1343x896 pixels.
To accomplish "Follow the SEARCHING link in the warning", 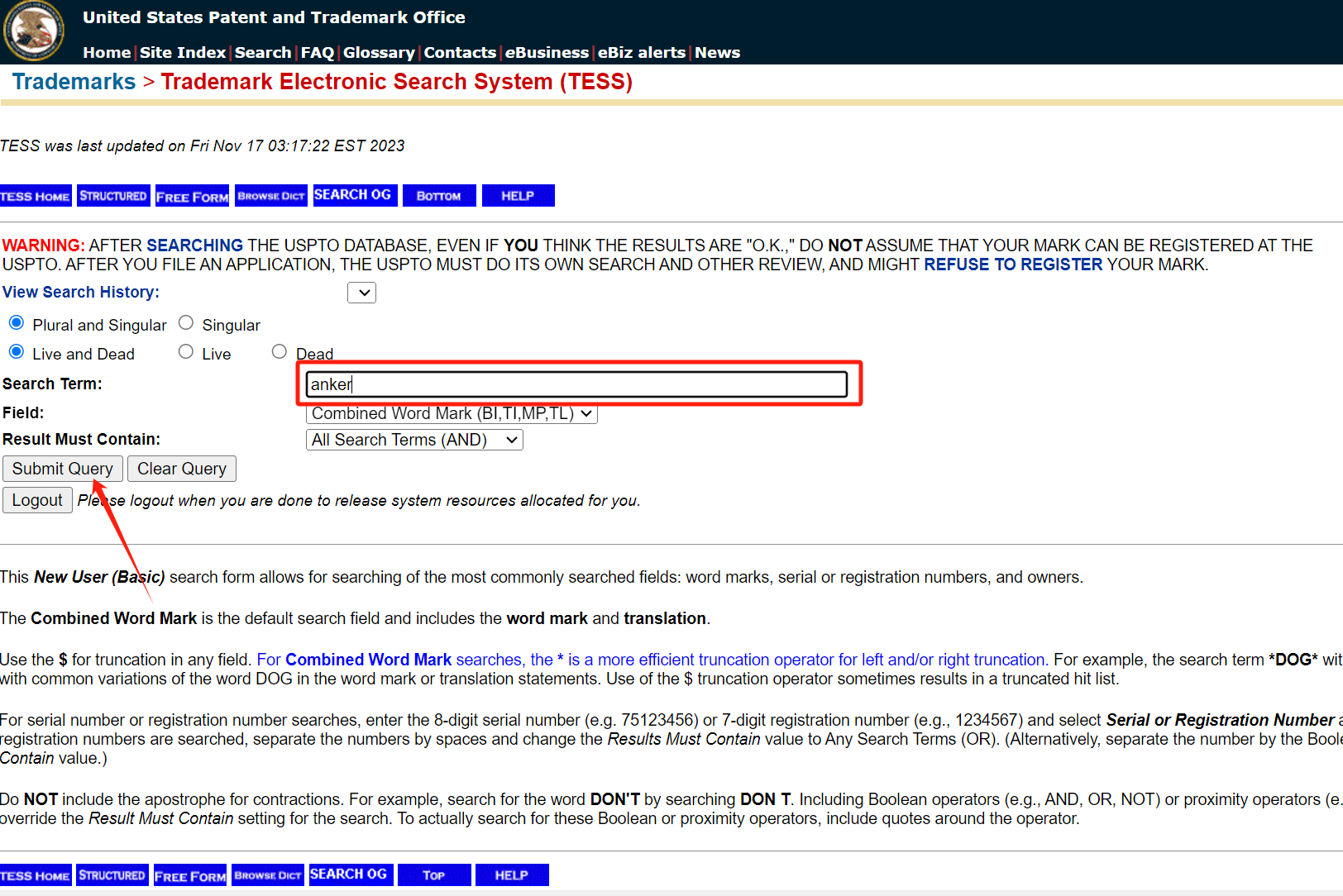I will click(194, 245).
